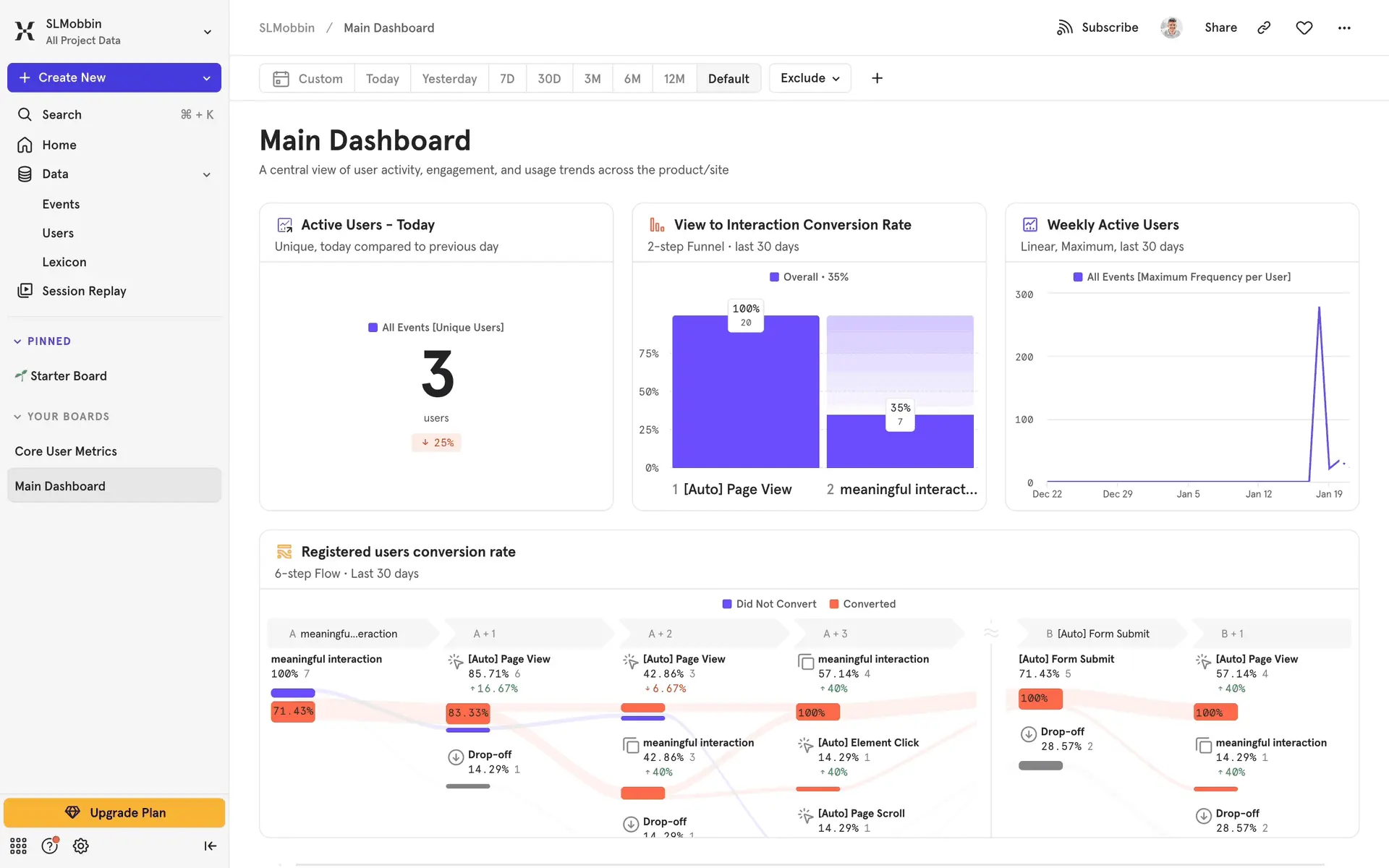Collapse the sidebar with arrow icon
Screen dimensions: 1389x868
click(x=210, y=846)
